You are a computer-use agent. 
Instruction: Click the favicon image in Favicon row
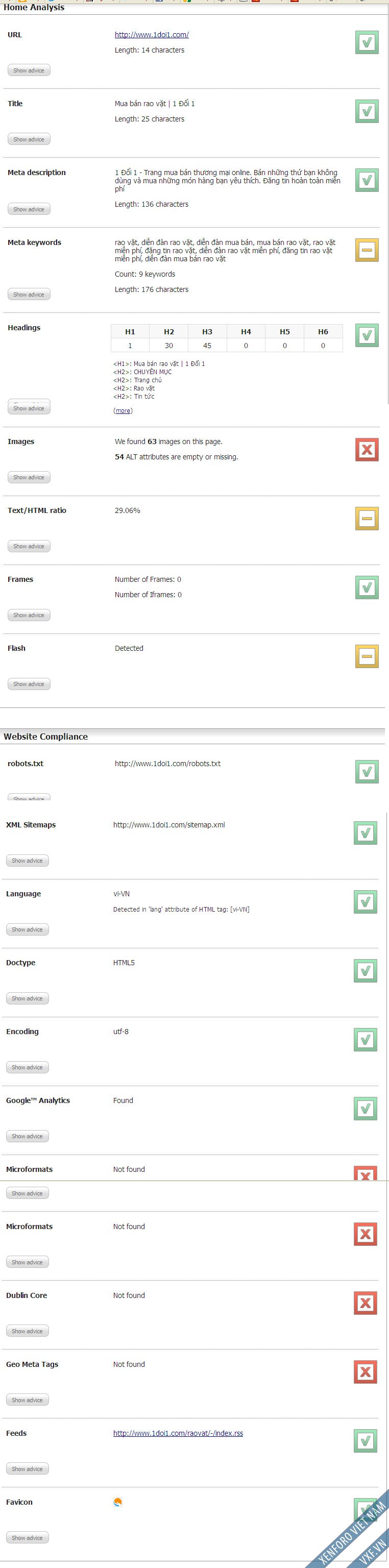pos(118,1502)
